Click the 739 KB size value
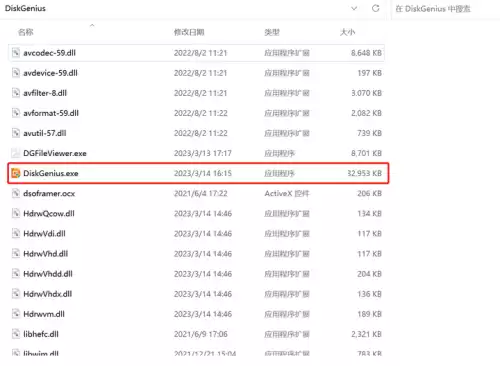500x366 pixels. tap(370, 133)
